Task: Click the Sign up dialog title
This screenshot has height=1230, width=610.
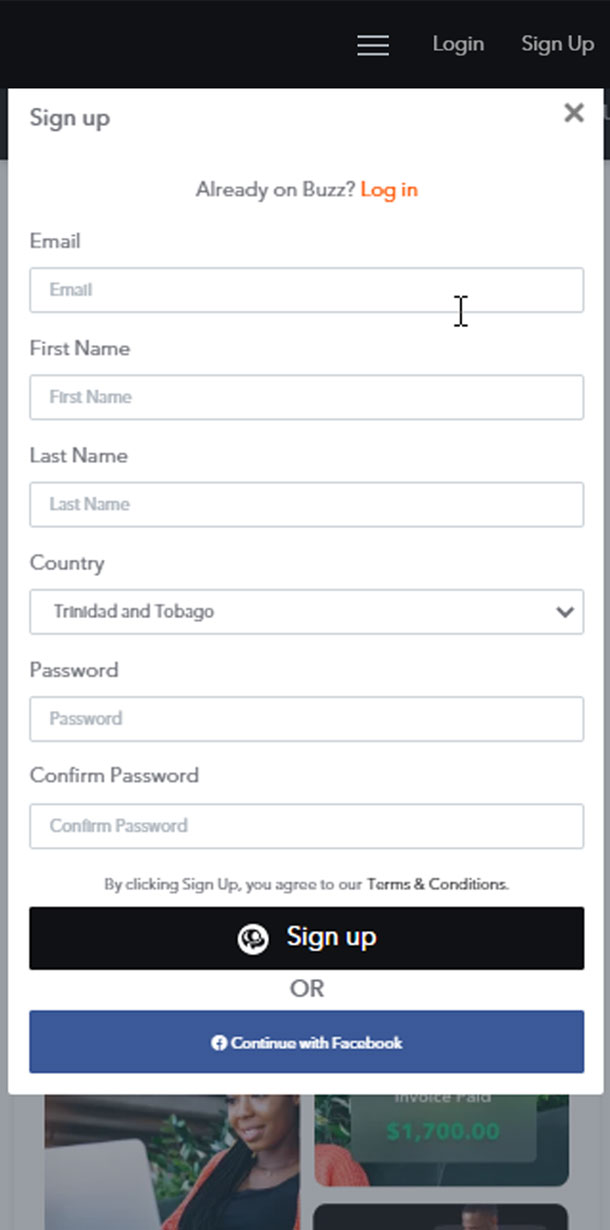Action: pyautogui.click(x=70, y=118)
